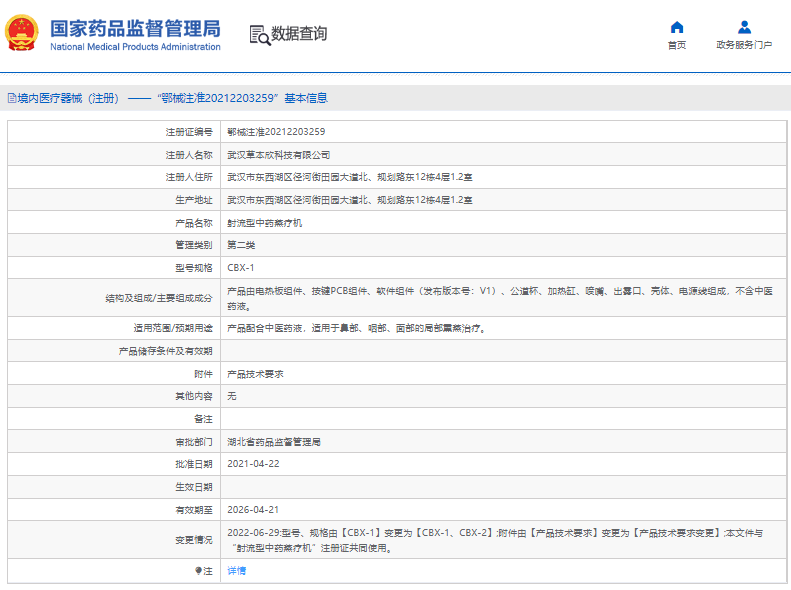This screenshot has height=590, width=791.
Task: Open 政务服务门户 link
Action: [x=744, y=45]
